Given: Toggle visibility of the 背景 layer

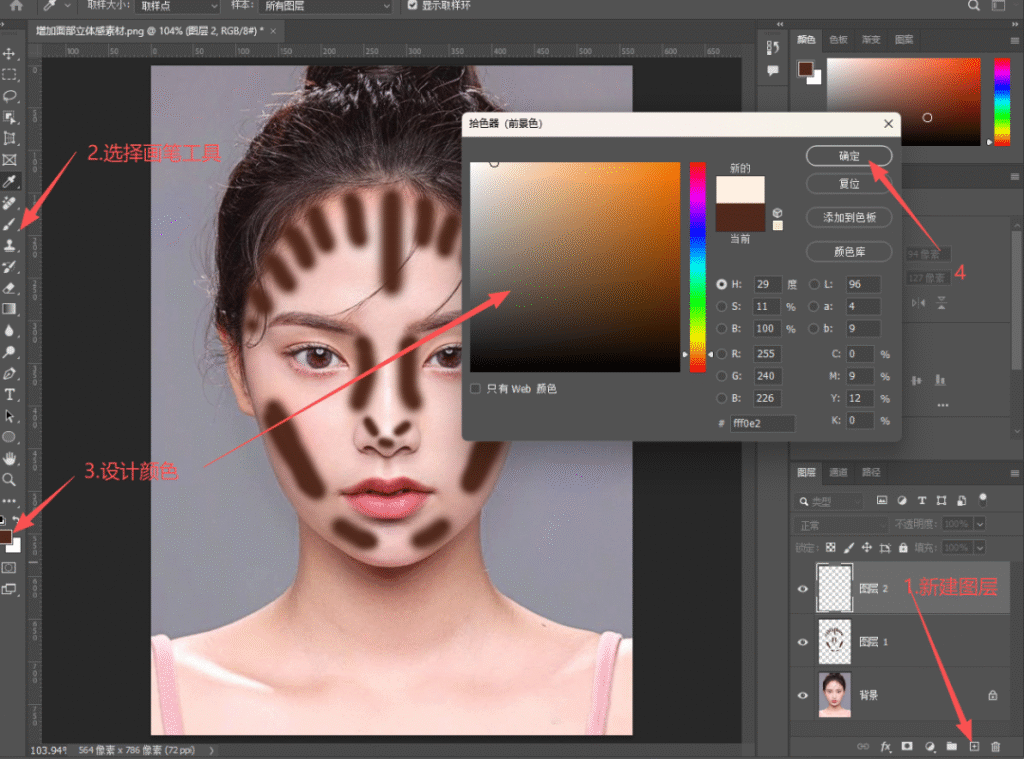Looking at the screenshot, I should pos(803,696).
